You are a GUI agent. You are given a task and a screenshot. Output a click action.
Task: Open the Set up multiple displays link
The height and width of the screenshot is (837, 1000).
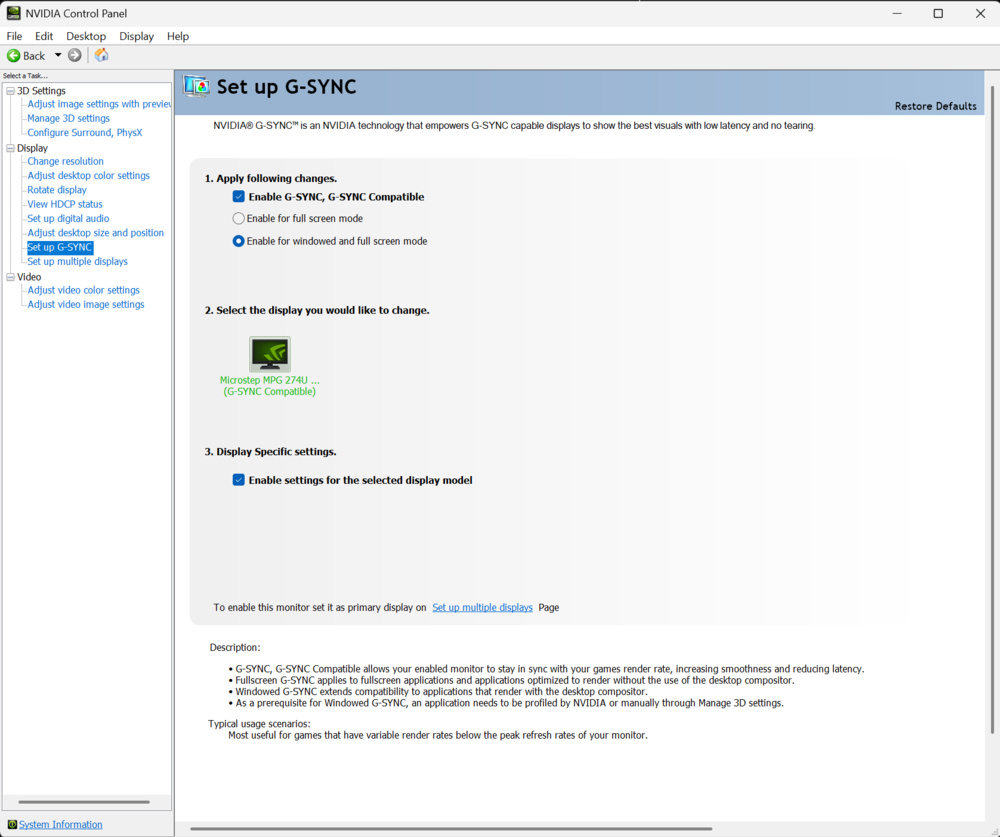(482, 607)
